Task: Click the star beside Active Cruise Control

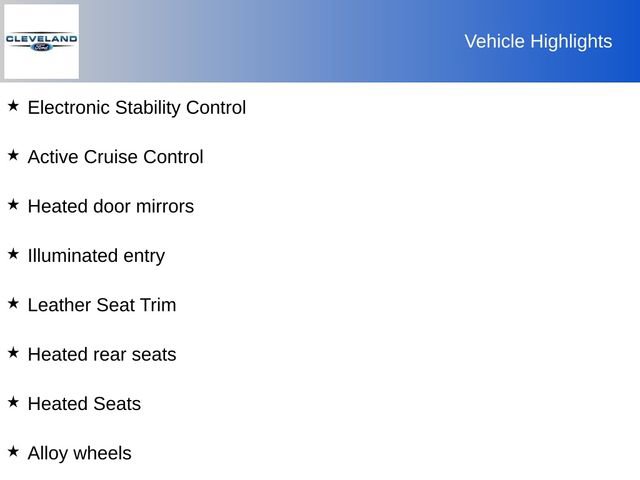Action: [13, 155]
